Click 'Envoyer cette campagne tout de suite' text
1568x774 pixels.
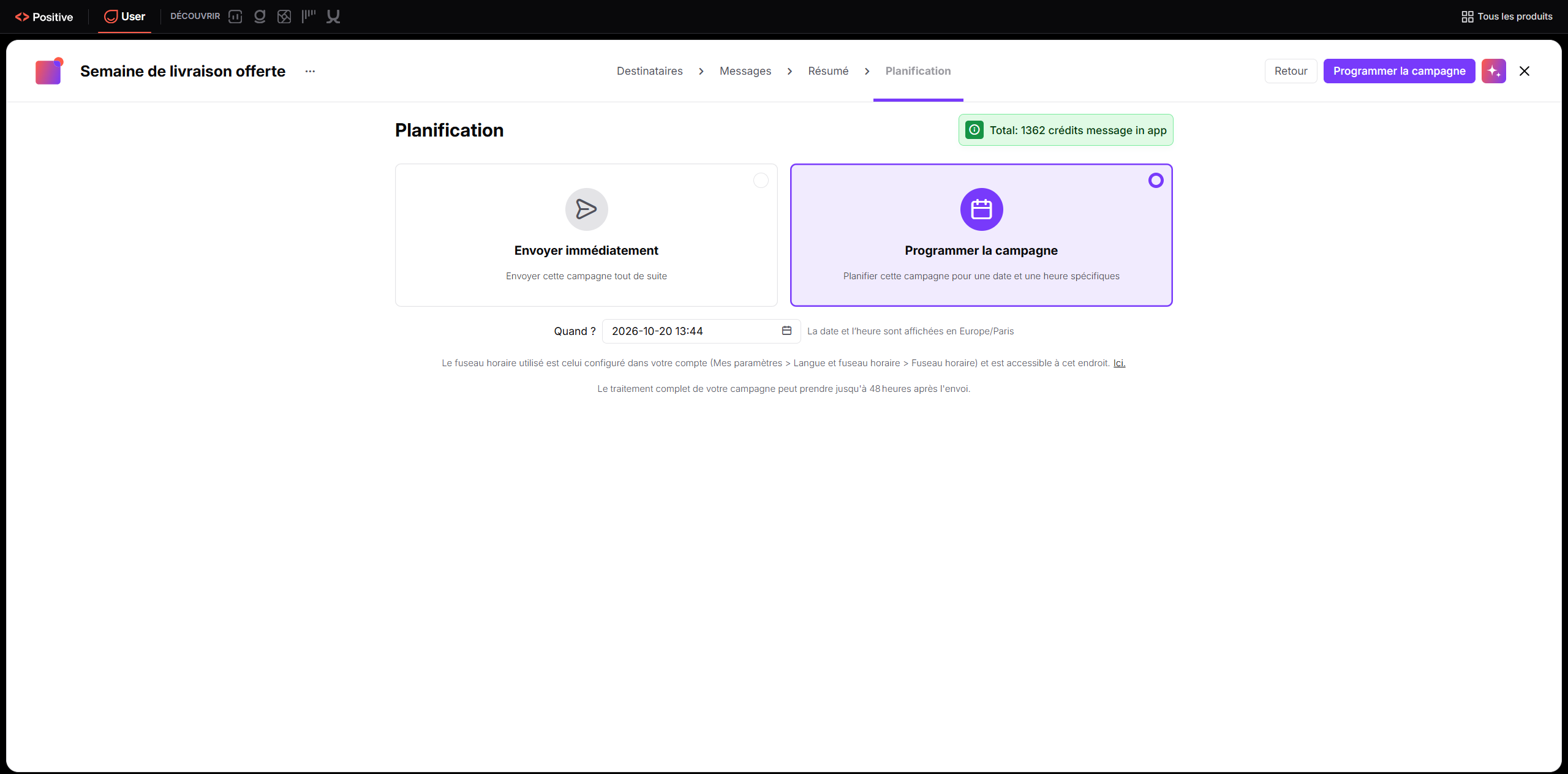[x=586, y=276]
